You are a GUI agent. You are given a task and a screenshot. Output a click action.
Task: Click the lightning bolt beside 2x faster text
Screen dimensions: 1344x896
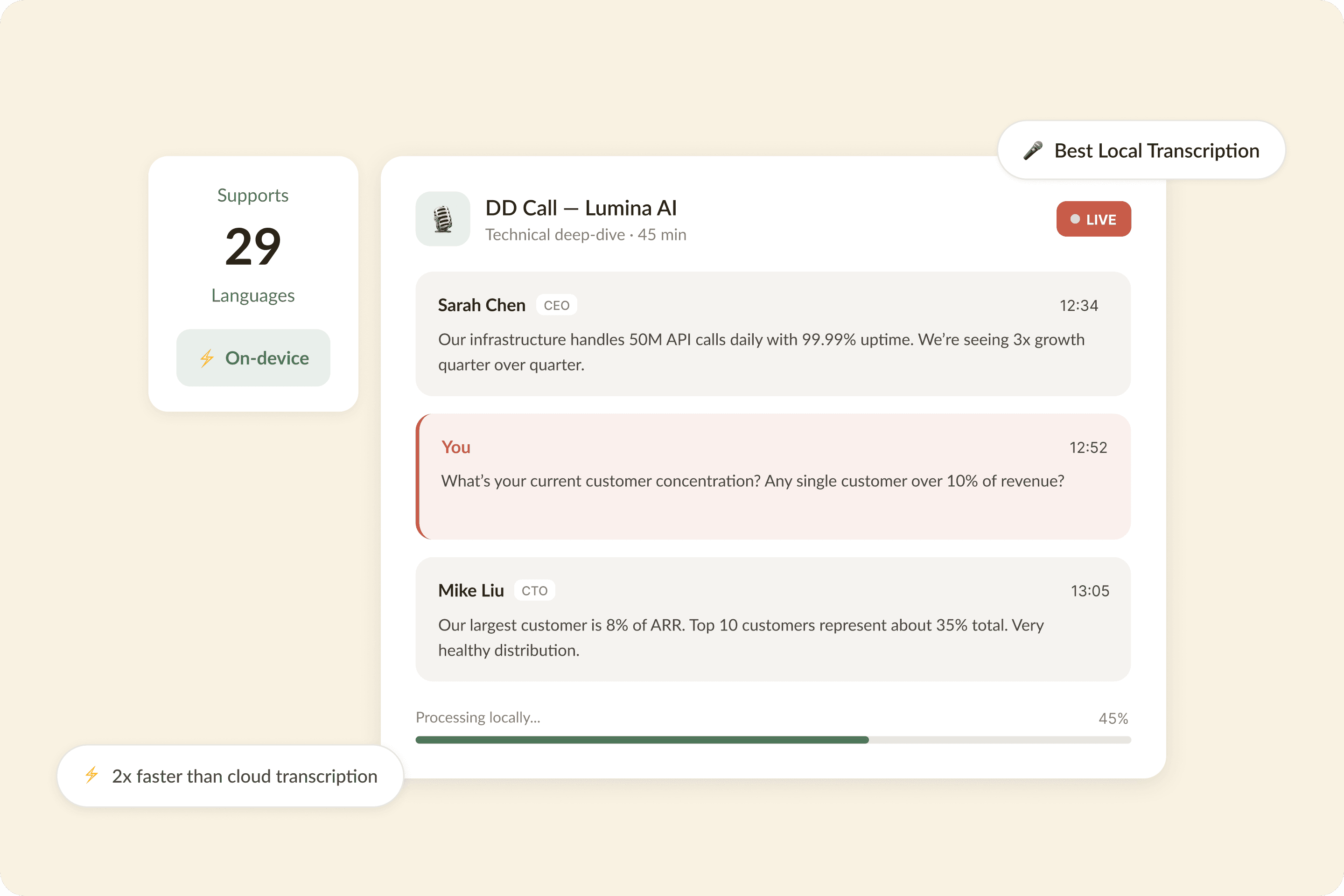(x=91, y=776)
